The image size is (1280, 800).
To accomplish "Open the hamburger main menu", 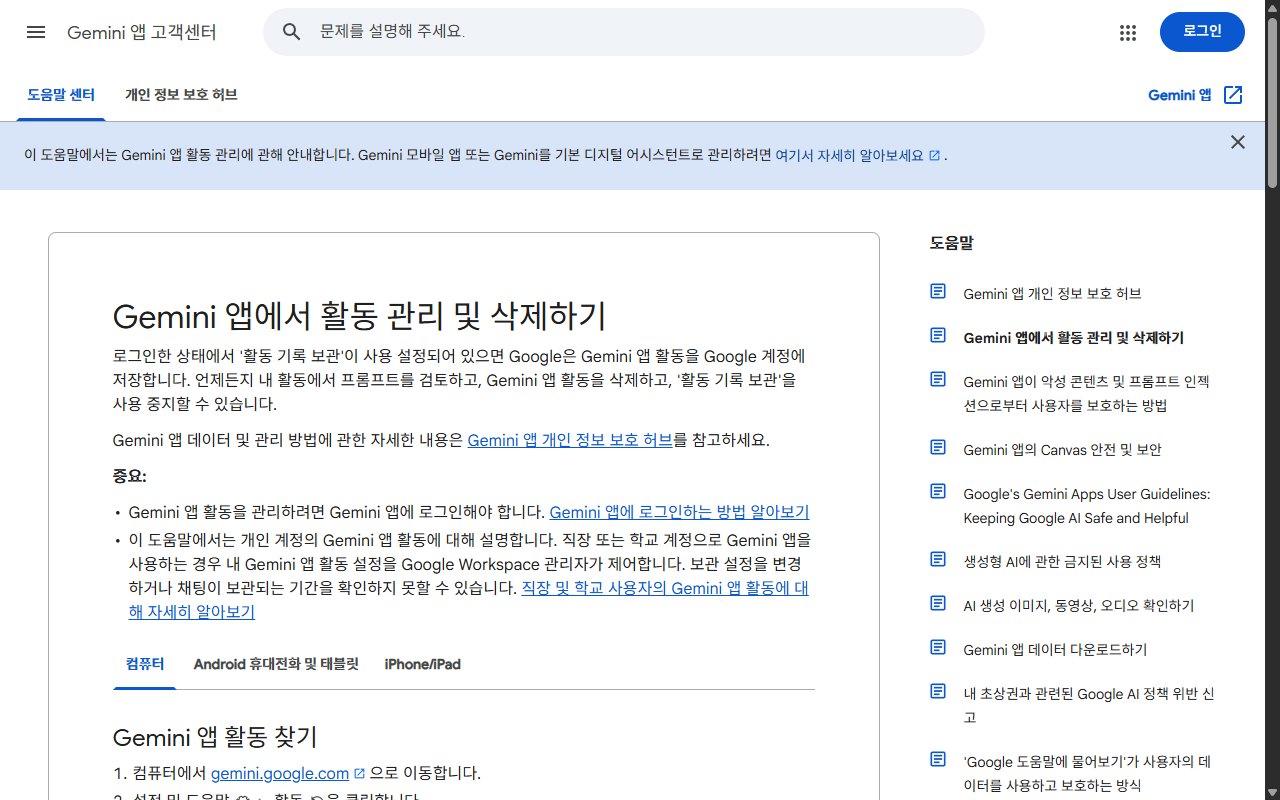I will point(36,32).
